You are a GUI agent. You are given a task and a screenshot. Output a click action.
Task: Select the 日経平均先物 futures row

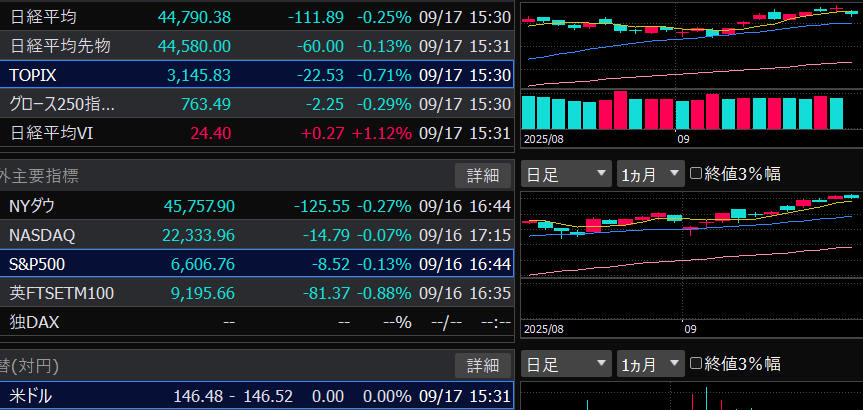coord(256,46)
